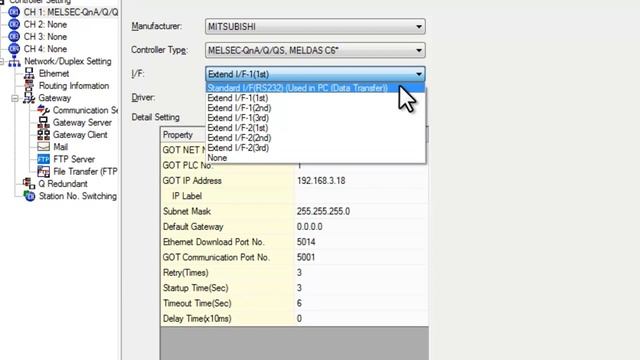This screenshot has width=640, height=360.
Task: Open Routing Information tree item
Action: (74, 86)
